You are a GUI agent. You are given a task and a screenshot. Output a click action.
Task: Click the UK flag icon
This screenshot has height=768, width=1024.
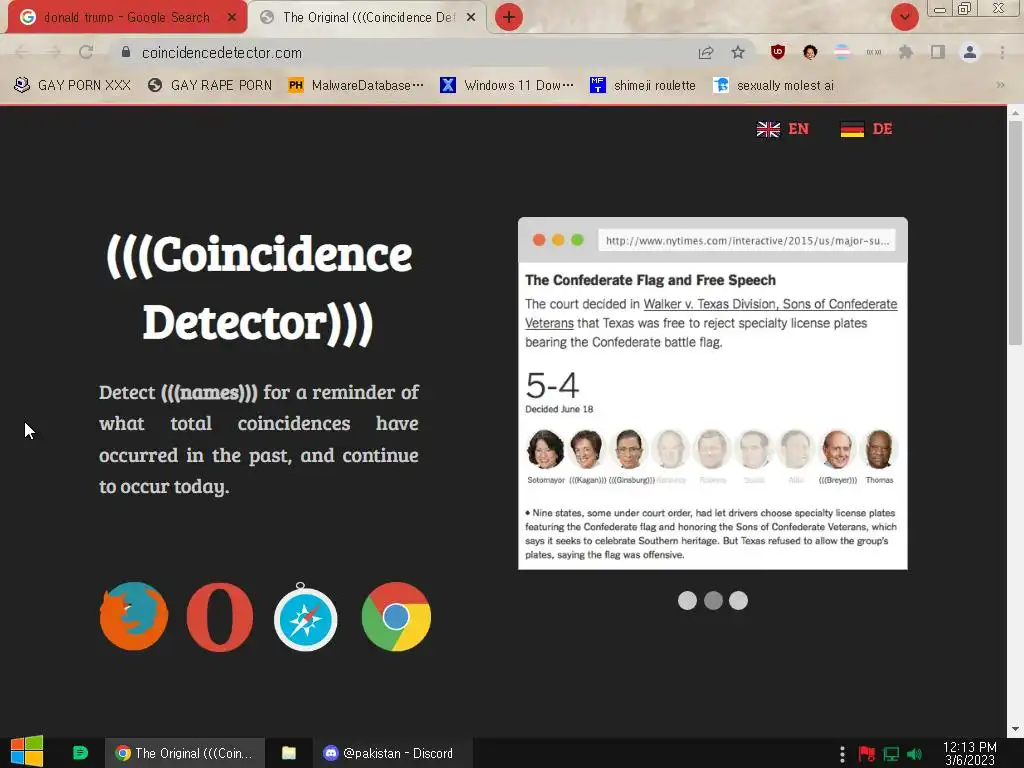(768, 129)
